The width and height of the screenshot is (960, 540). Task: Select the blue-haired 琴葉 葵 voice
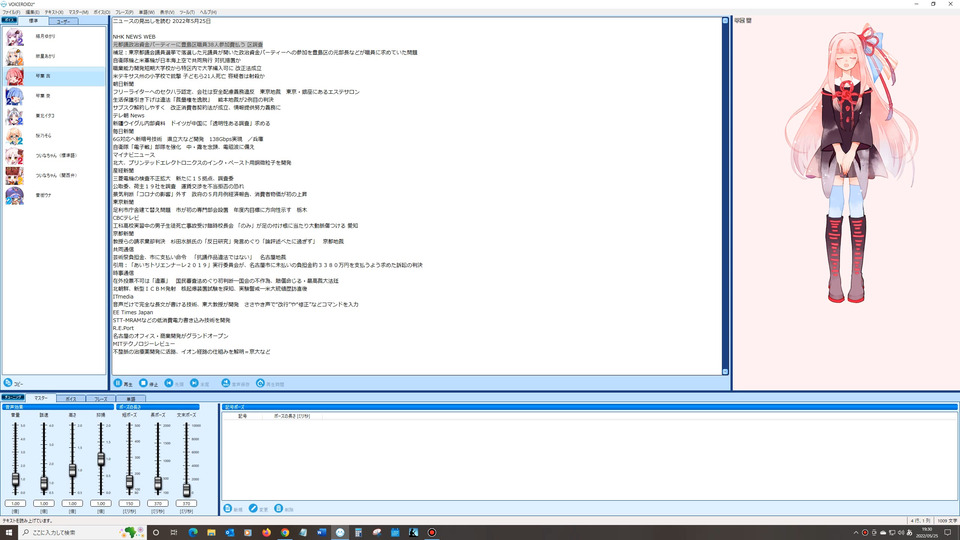[14, 96]
